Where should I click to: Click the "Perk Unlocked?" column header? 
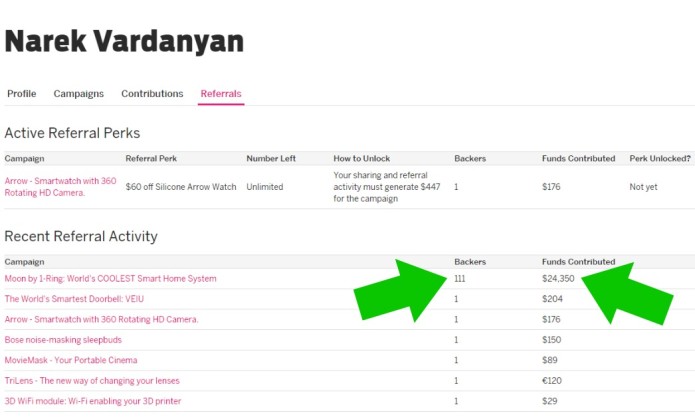point(659,158)
